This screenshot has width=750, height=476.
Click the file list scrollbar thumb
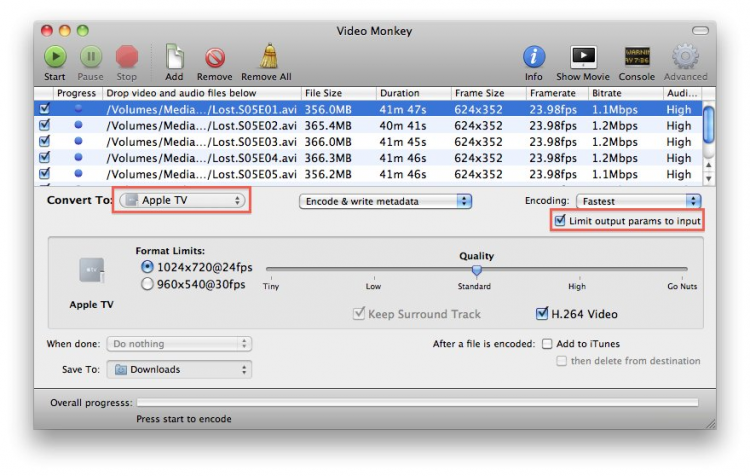[708, 124]
